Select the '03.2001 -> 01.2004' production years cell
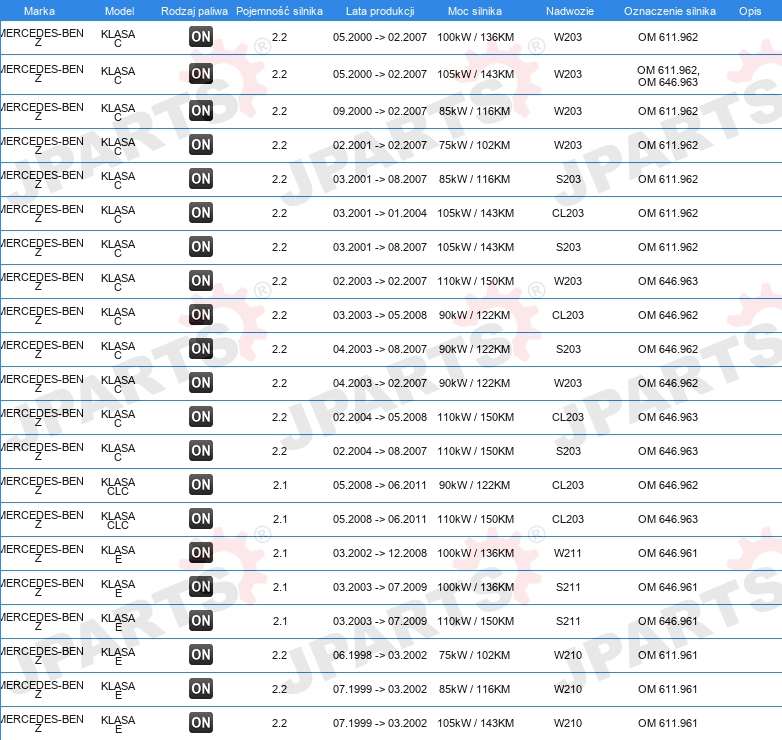Viewport: 782px width, 740px height. [380, 213]
